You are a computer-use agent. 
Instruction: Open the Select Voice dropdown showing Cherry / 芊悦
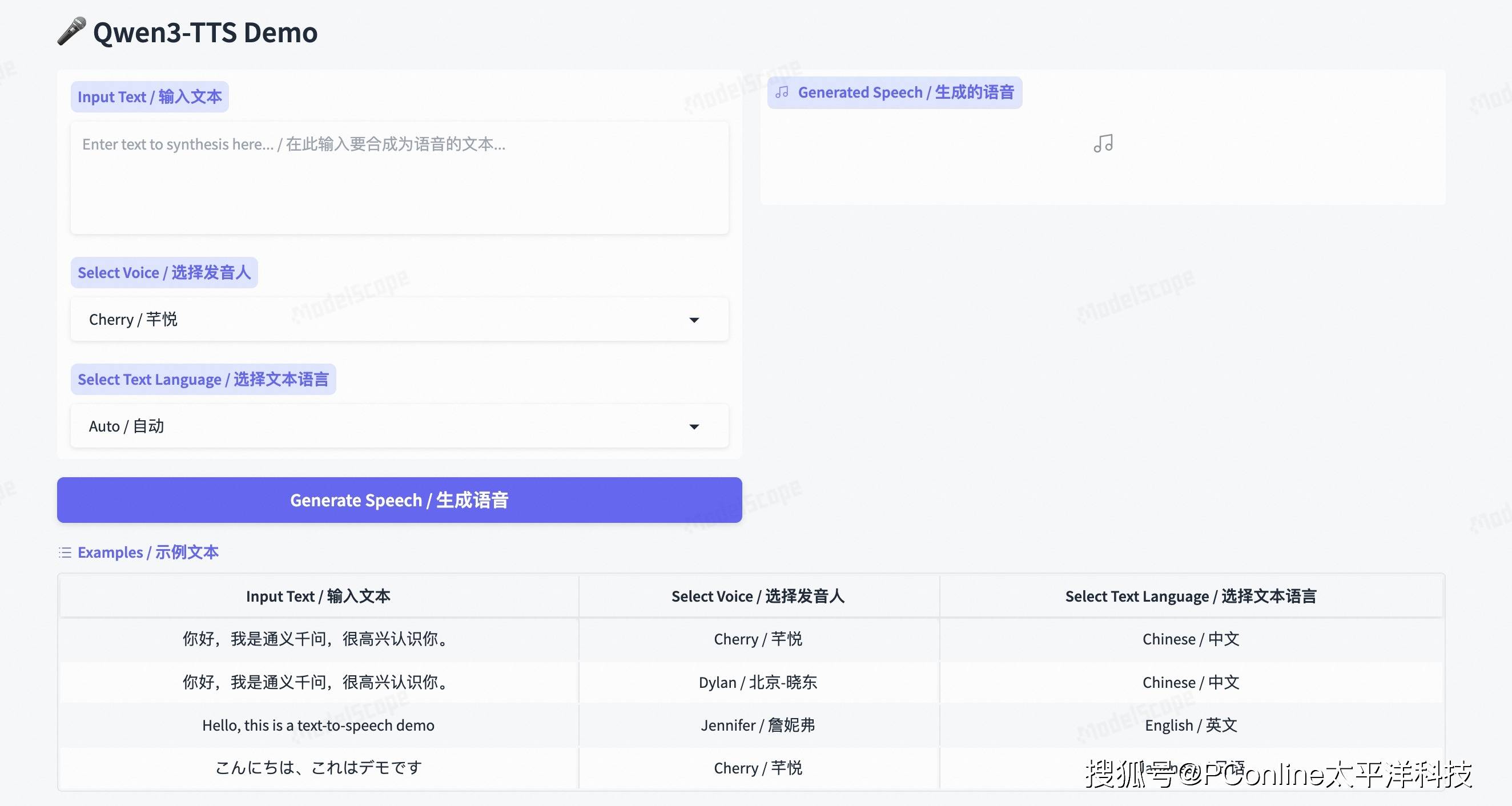point(399,319)
